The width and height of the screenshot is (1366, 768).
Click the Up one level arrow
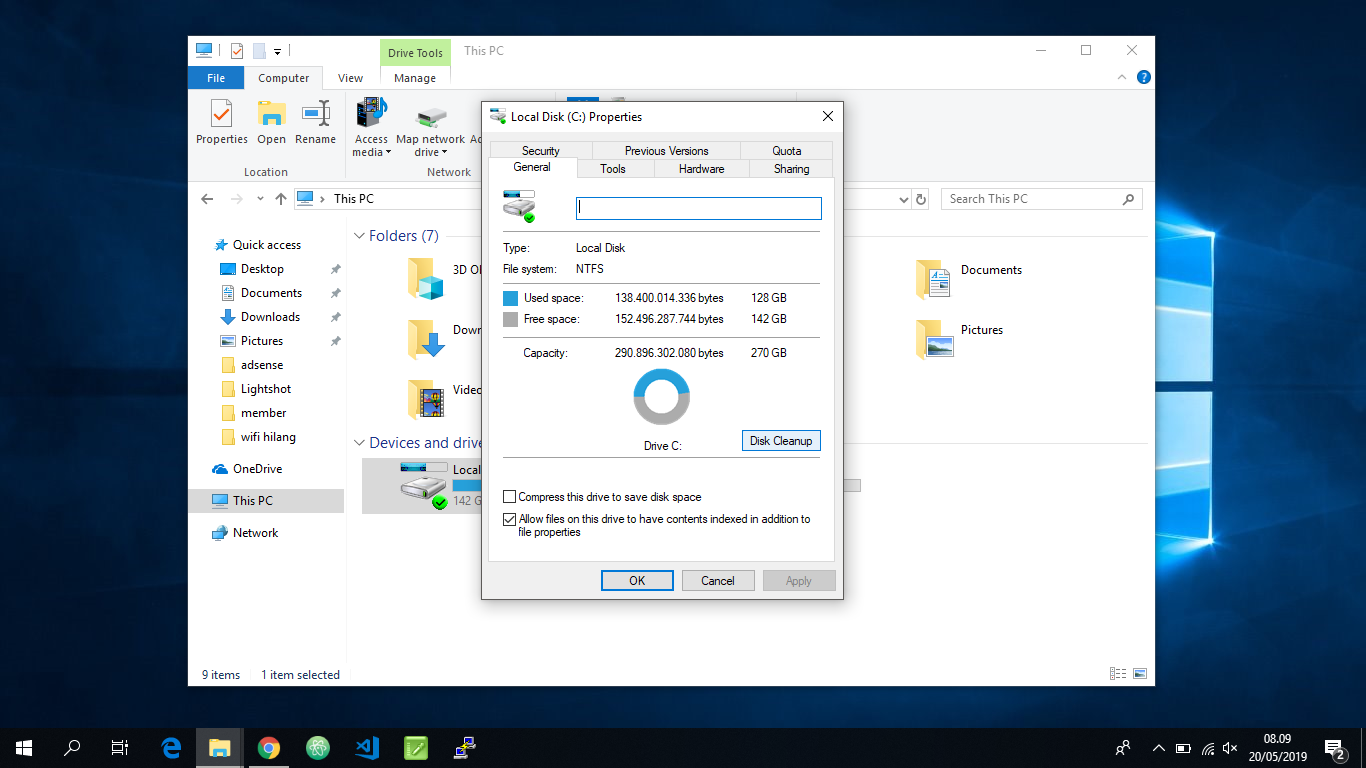click(x=281, y=199)
